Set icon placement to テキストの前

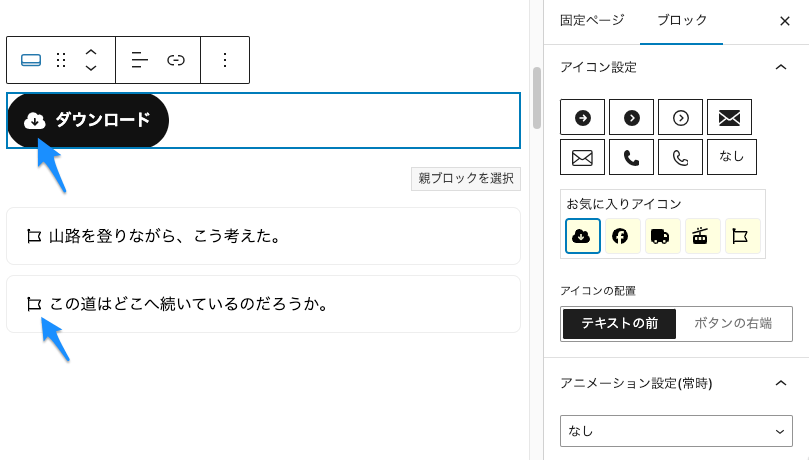point(619,324)
